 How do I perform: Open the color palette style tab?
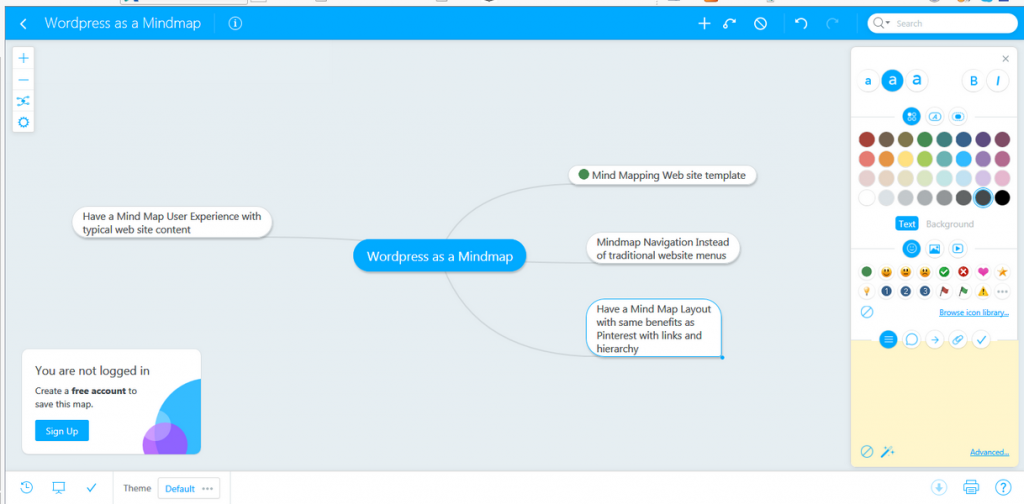tap(912, 117)
